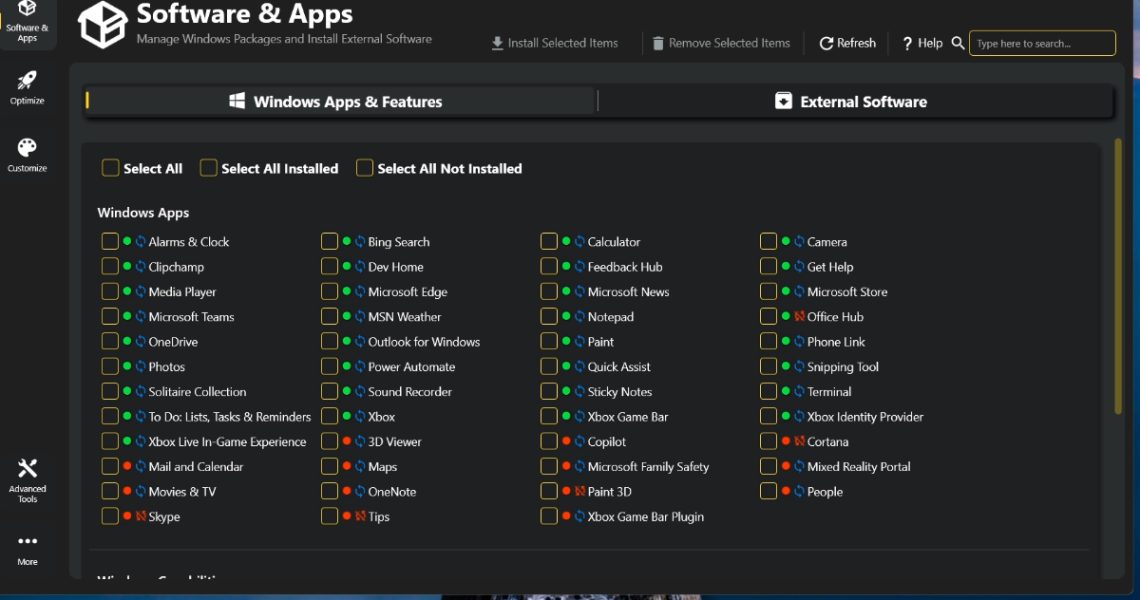Tick the Cortana app checkbox
1140x600 pixels.
point(768,441)
